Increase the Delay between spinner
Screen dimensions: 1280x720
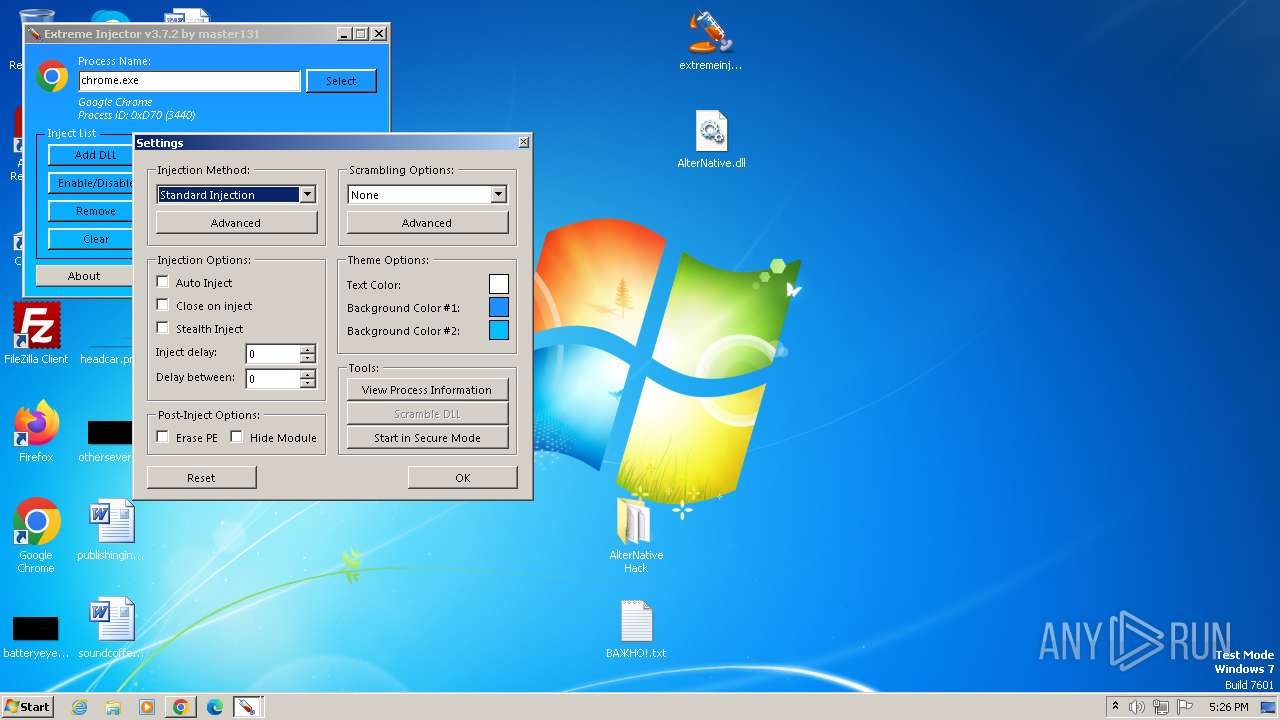[308, 374]
